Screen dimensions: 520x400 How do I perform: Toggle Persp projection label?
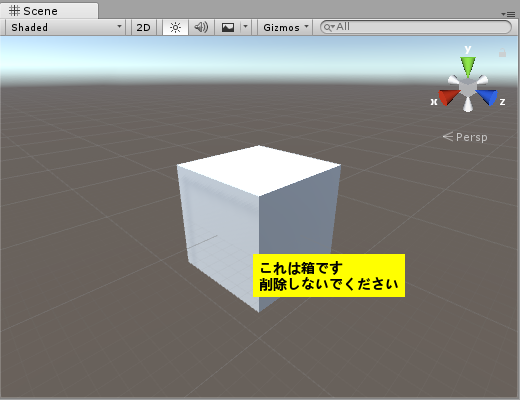[465, 137]
